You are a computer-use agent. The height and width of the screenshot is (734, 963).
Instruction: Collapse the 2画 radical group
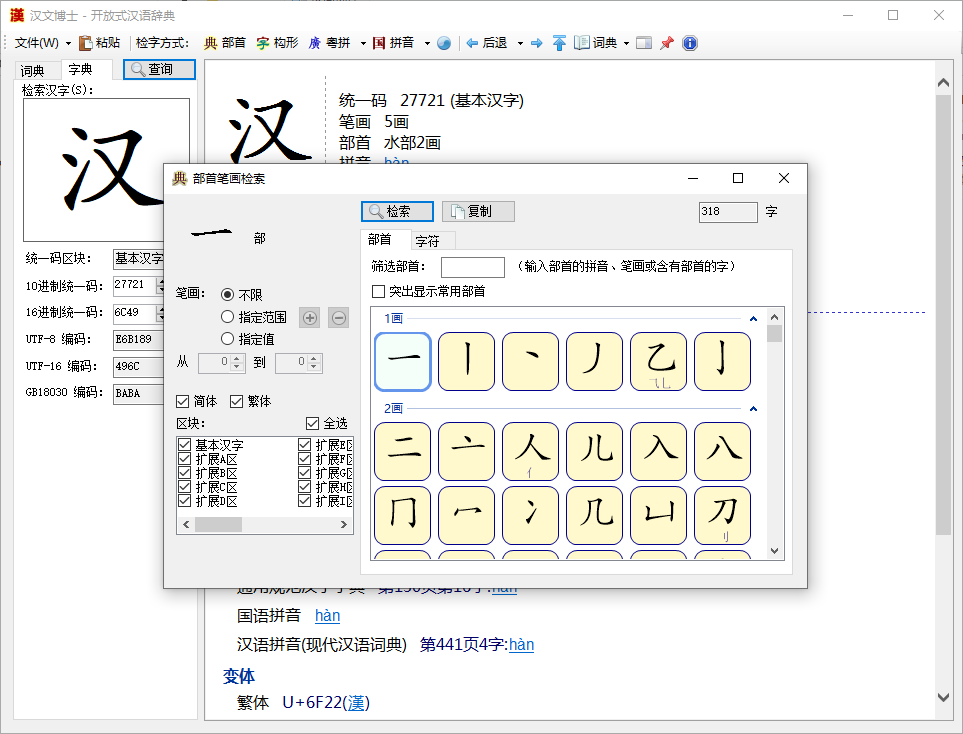753,408
